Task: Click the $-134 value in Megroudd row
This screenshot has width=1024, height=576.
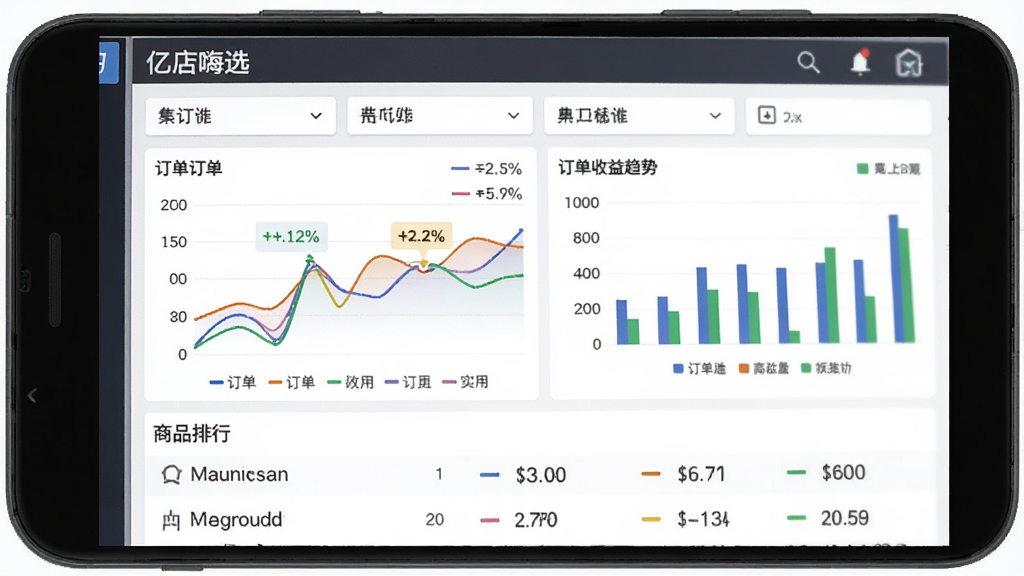Action: pyautogui.click(x=703, y=519)
